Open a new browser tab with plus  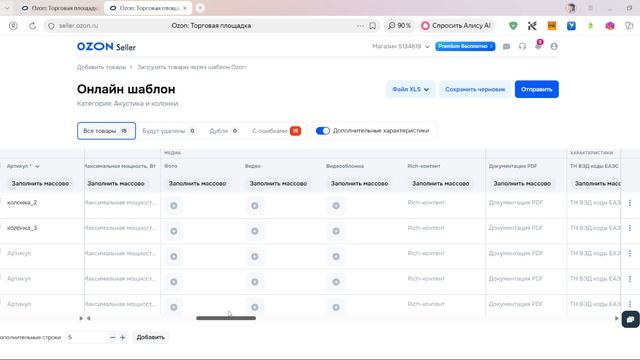point(200,8)
